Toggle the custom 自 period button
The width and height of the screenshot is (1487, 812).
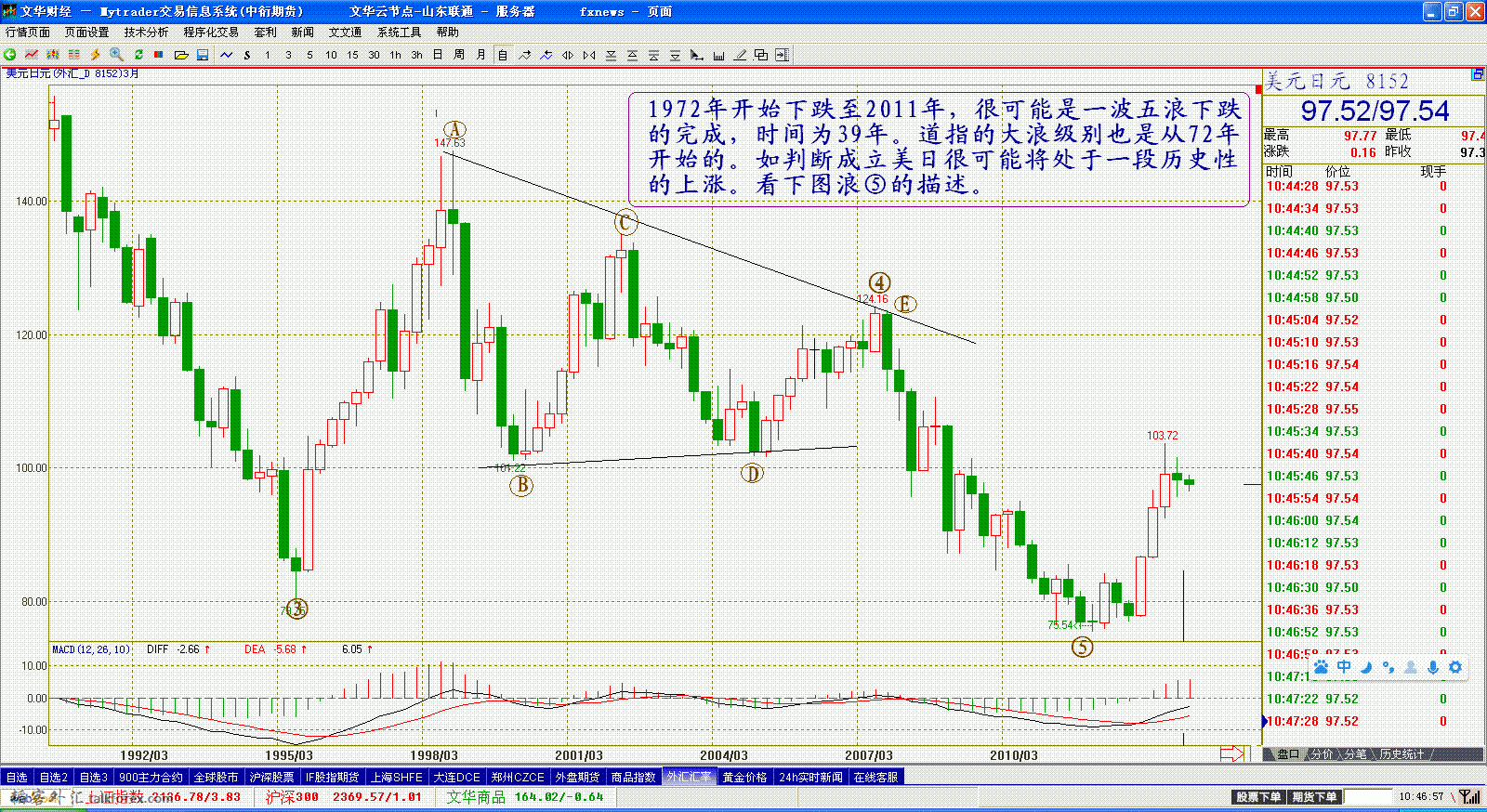pos(503,55)
